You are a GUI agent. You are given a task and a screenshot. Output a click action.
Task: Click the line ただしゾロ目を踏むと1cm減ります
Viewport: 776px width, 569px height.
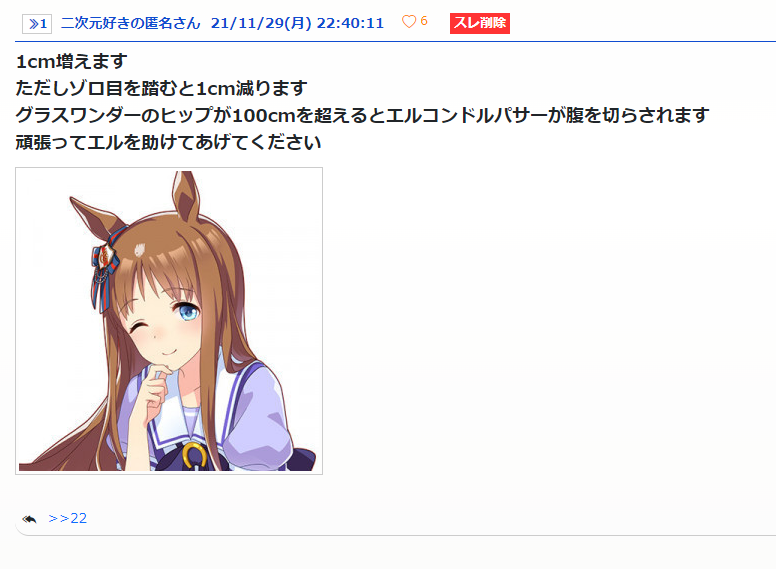coord(161,89)
